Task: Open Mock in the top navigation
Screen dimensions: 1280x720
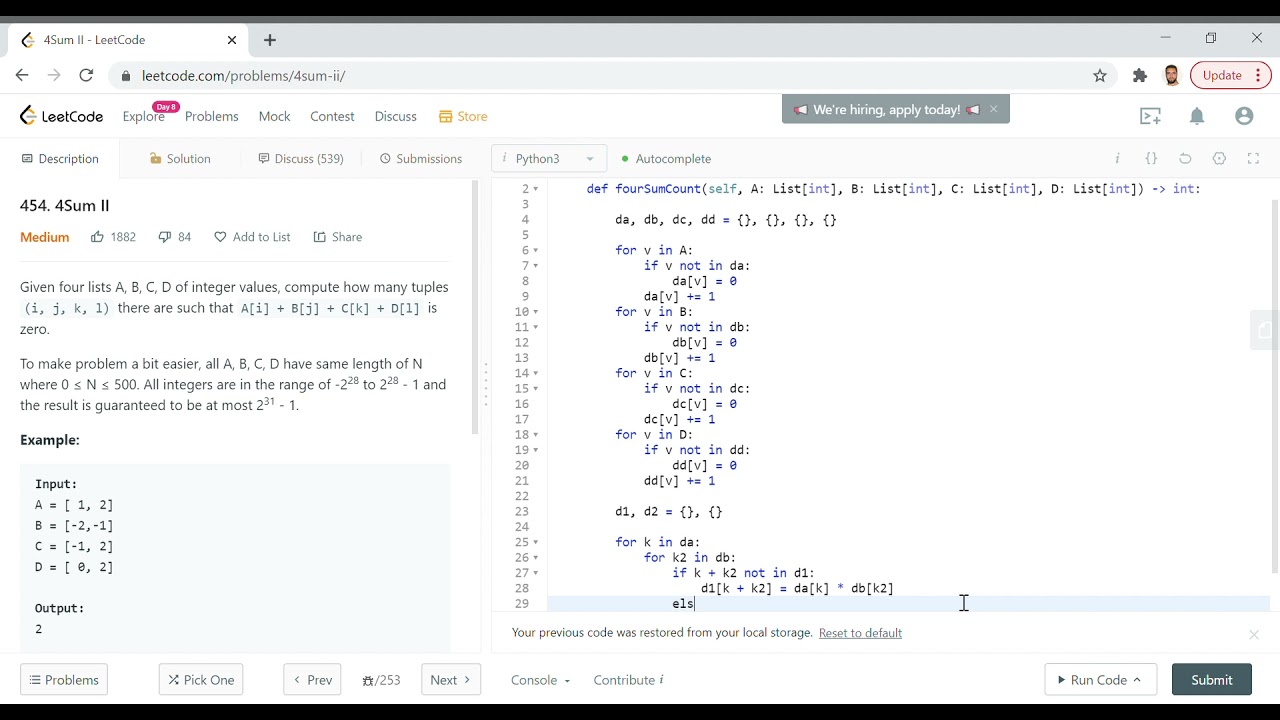Action: (x=274, y=116)
